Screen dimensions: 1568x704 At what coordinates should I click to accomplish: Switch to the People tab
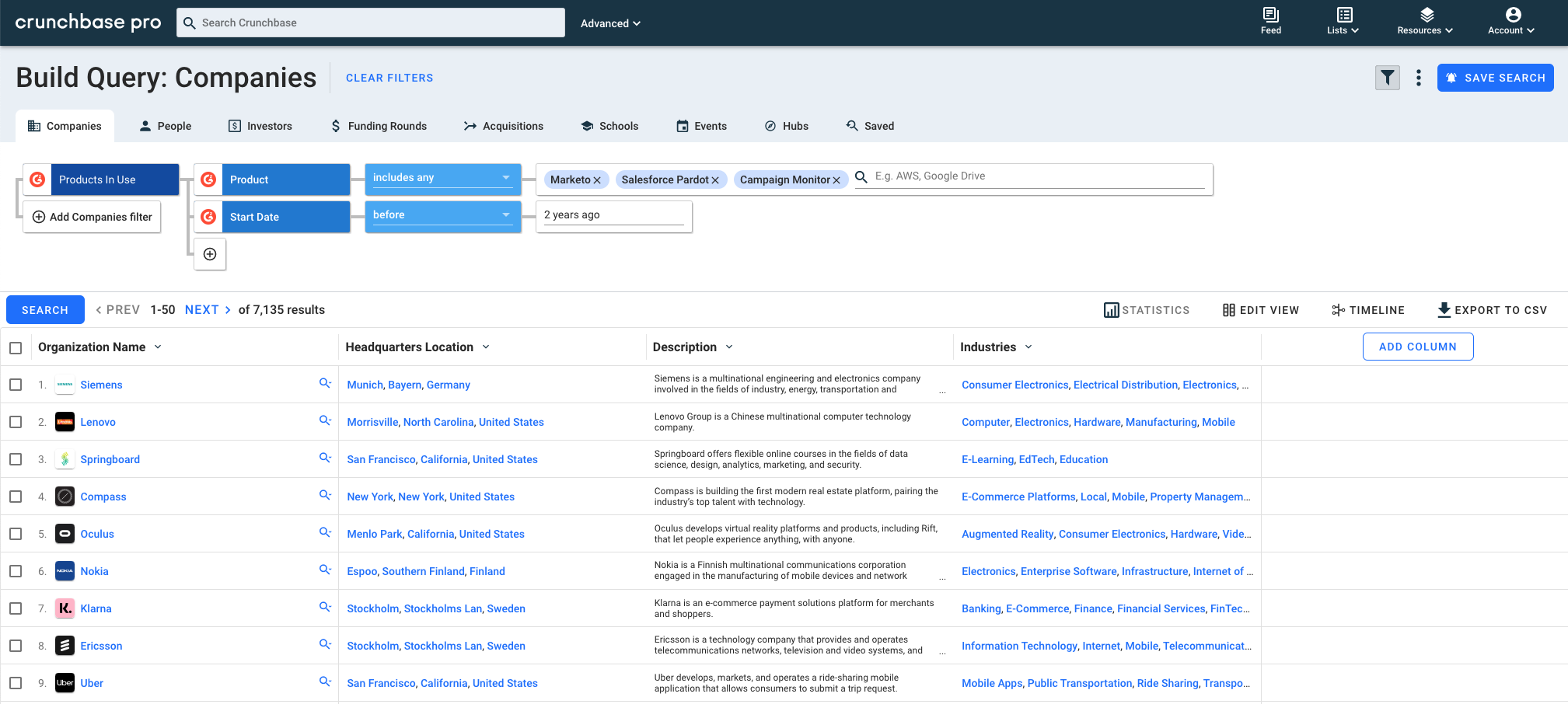(165, 126)
